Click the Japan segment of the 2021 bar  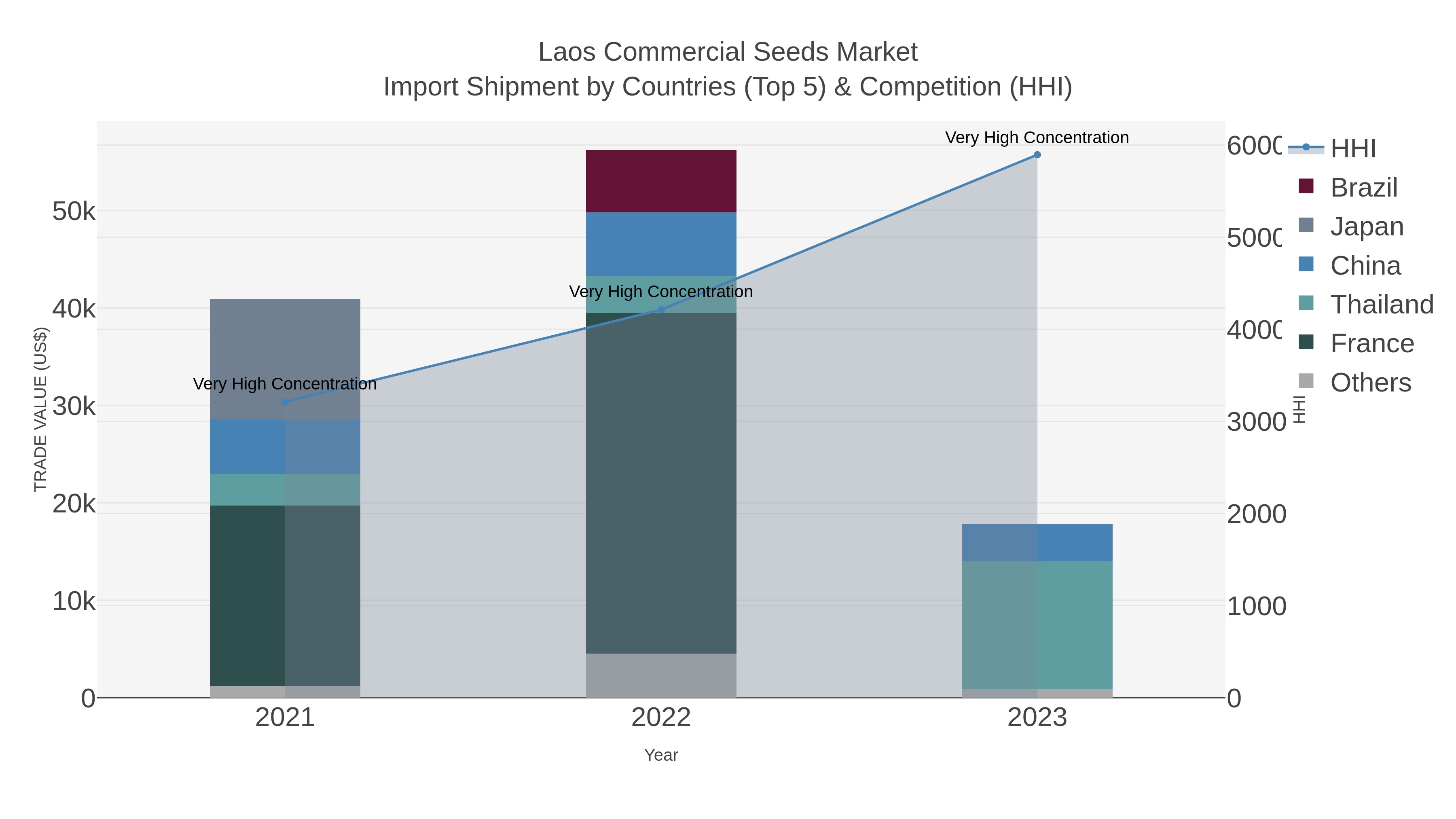point(285,359)
